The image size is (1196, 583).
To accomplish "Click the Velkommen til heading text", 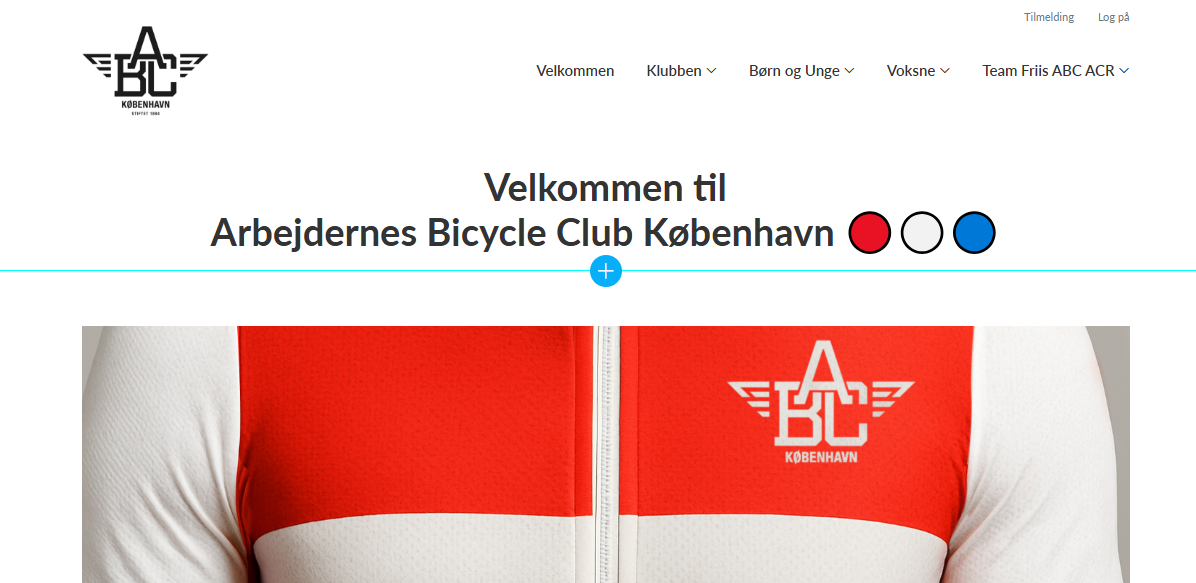I will [605, 188].
